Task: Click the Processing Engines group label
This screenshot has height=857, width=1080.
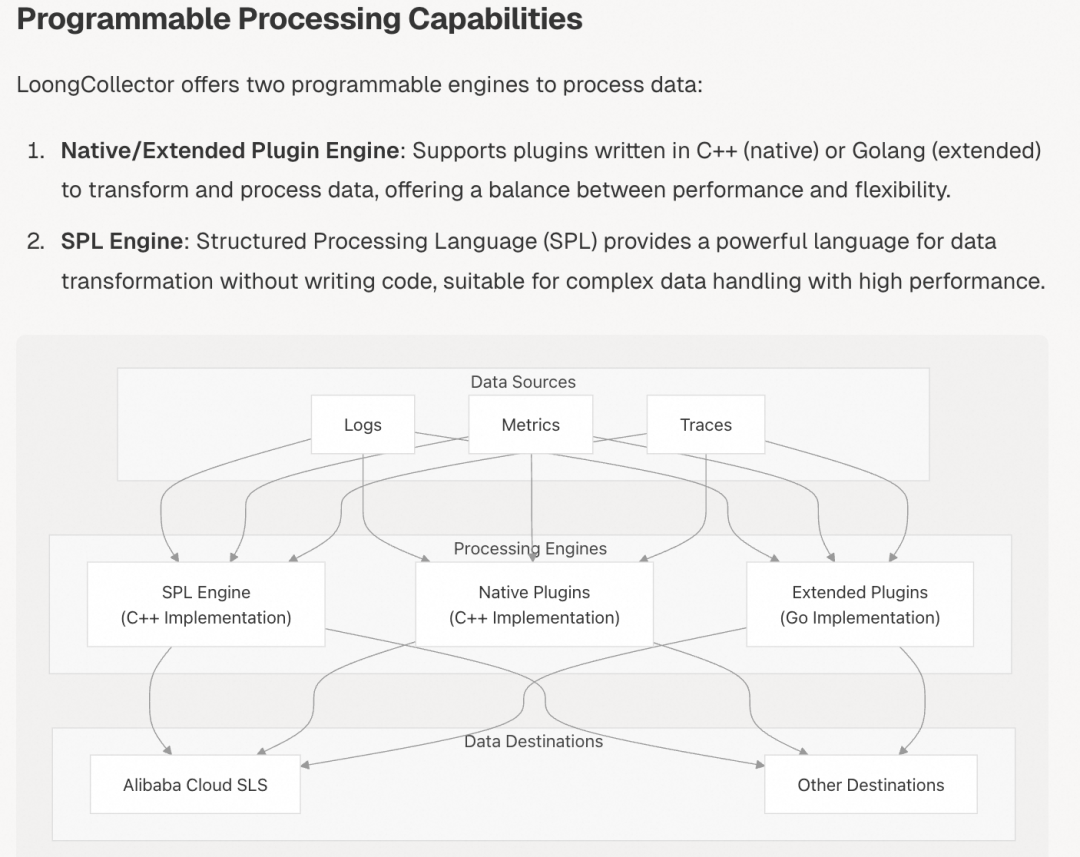Action: tap(530, 549)
